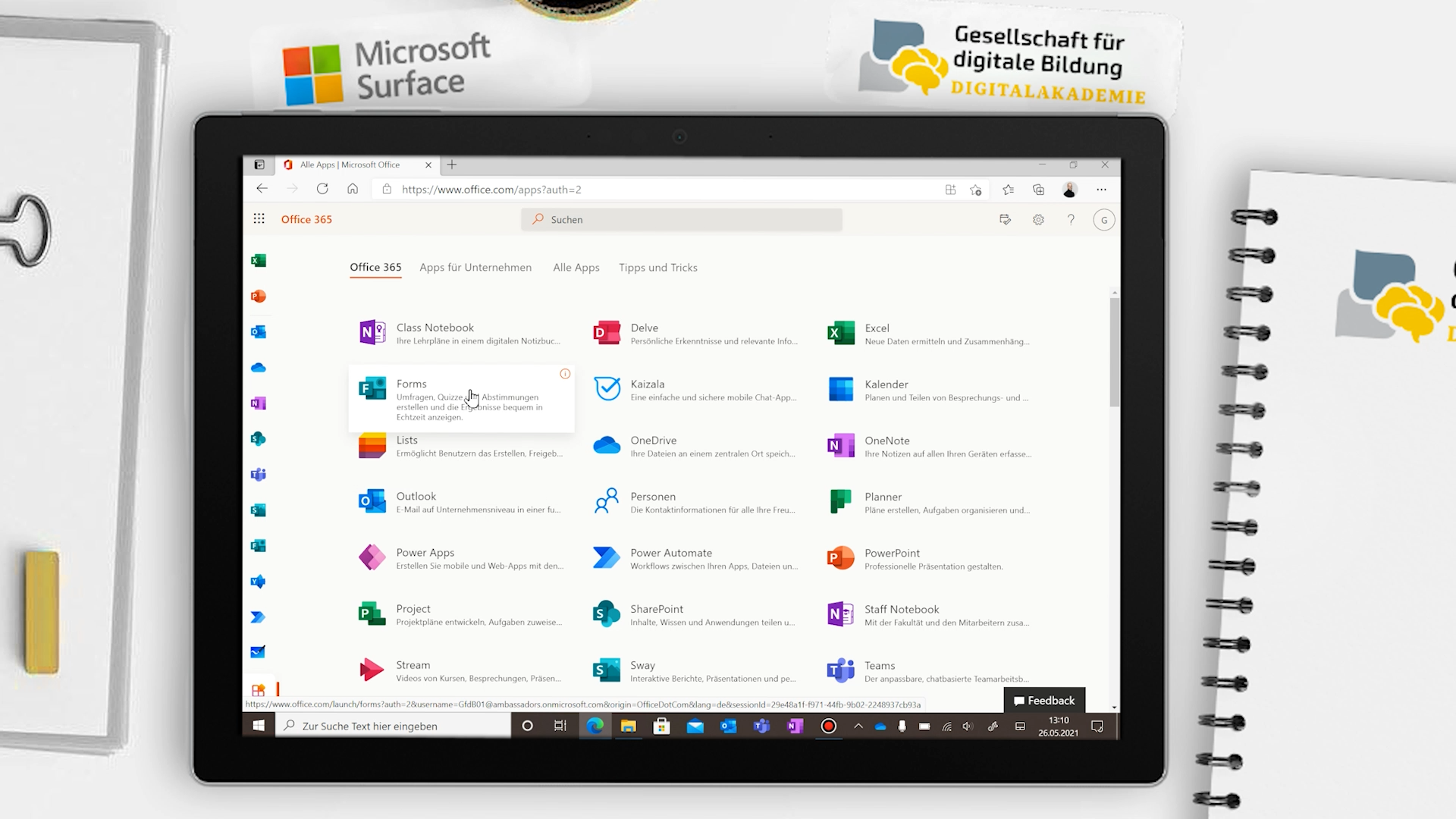This screenshot has width=1456, height=819.
Task: Open PowerPoint from the left sidebar
Action: 259,297
